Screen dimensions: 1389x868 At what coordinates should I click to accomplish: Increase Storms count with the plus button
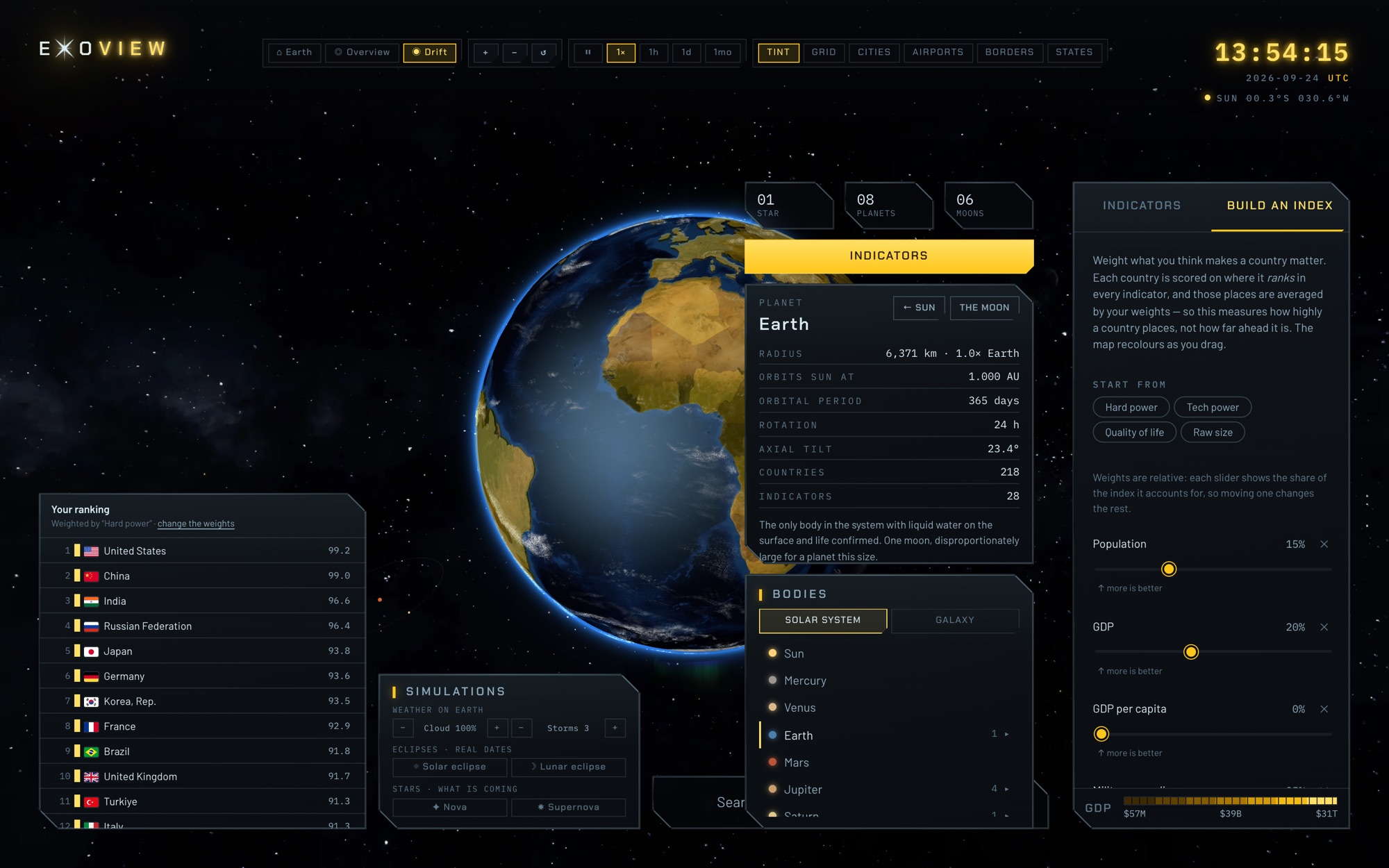[x=615, y=728]
